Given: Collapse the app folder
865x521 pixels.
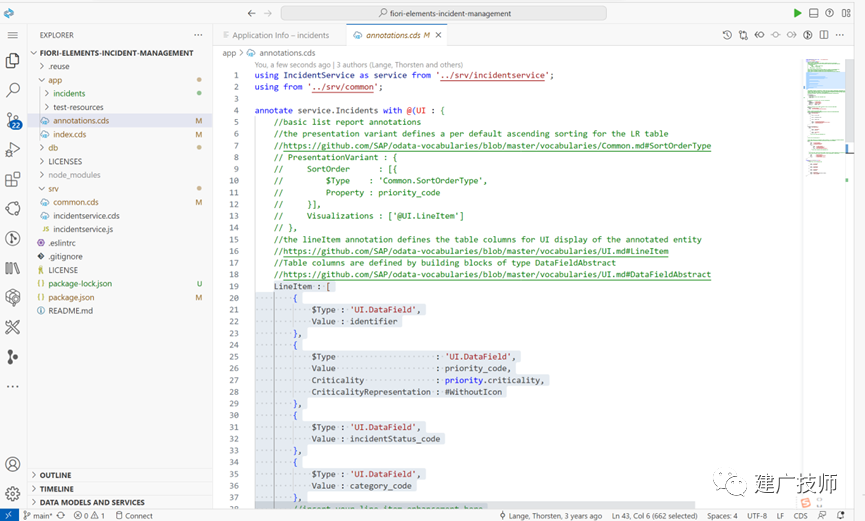Looking at the screenshot, I should [x=55, y=80].
